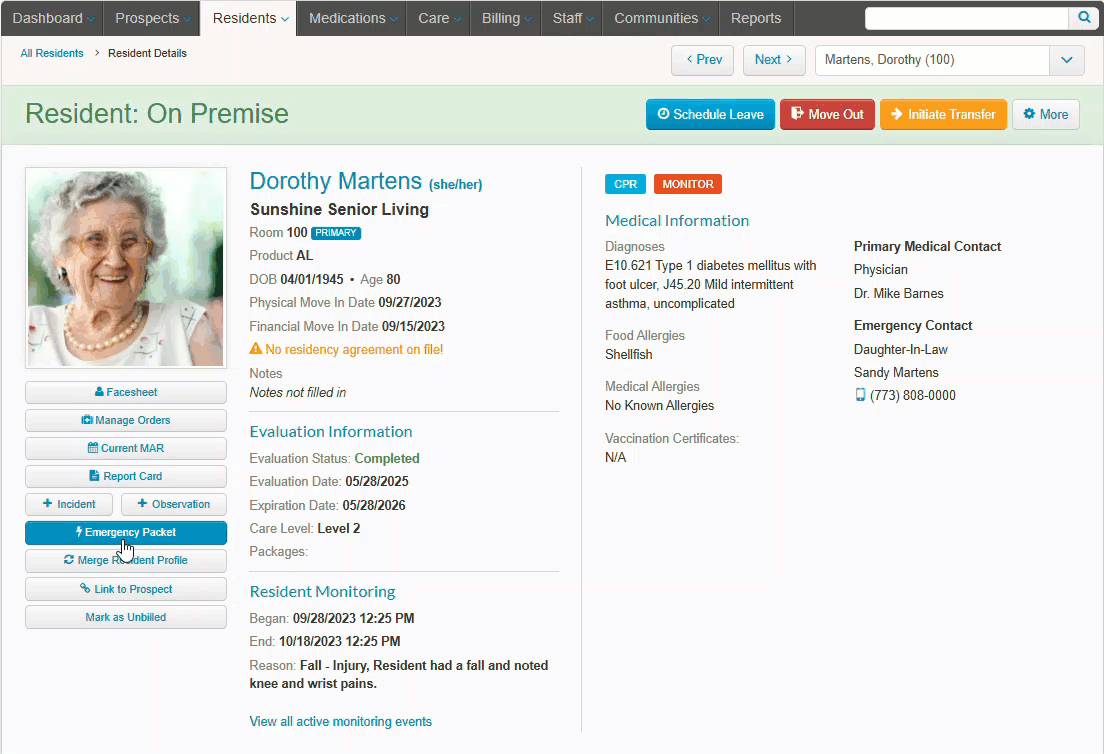The height and width of the screenshot is (754, 1104).
Task: Open the More actions button
Action: click(1046, 114)
